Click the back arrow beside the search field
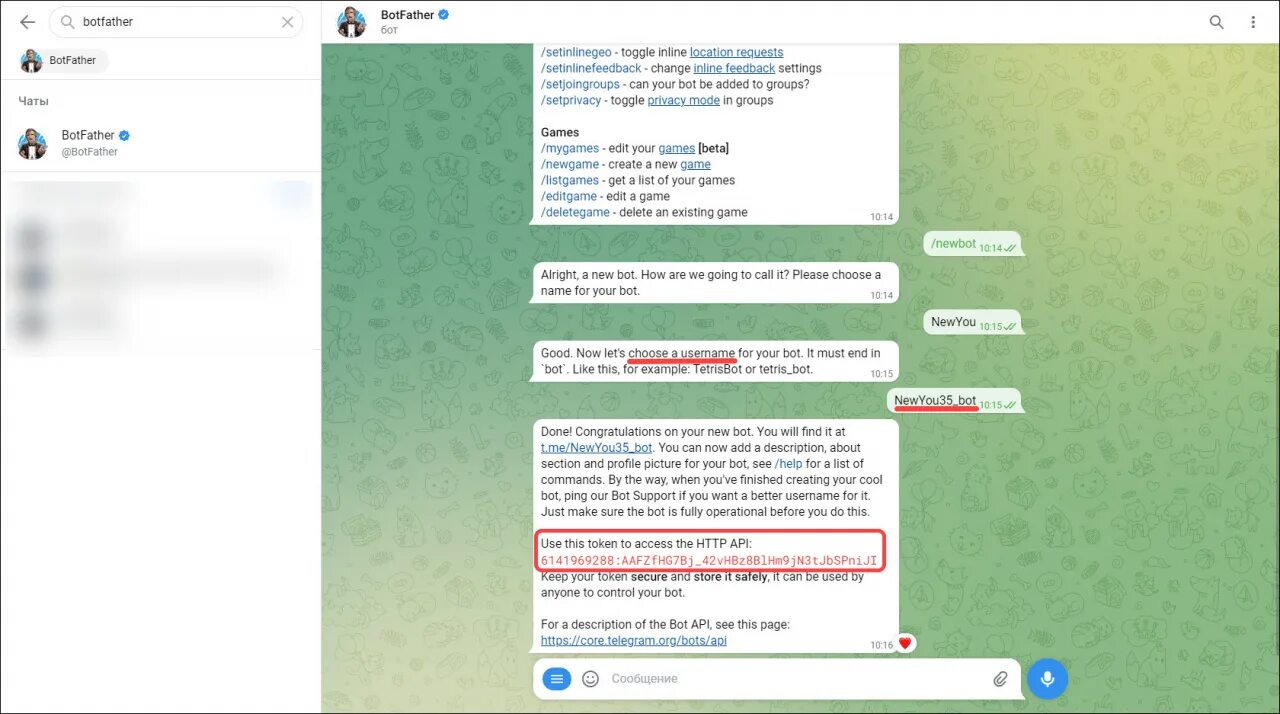The image size is (1280, 714). (x=27, y=22)
